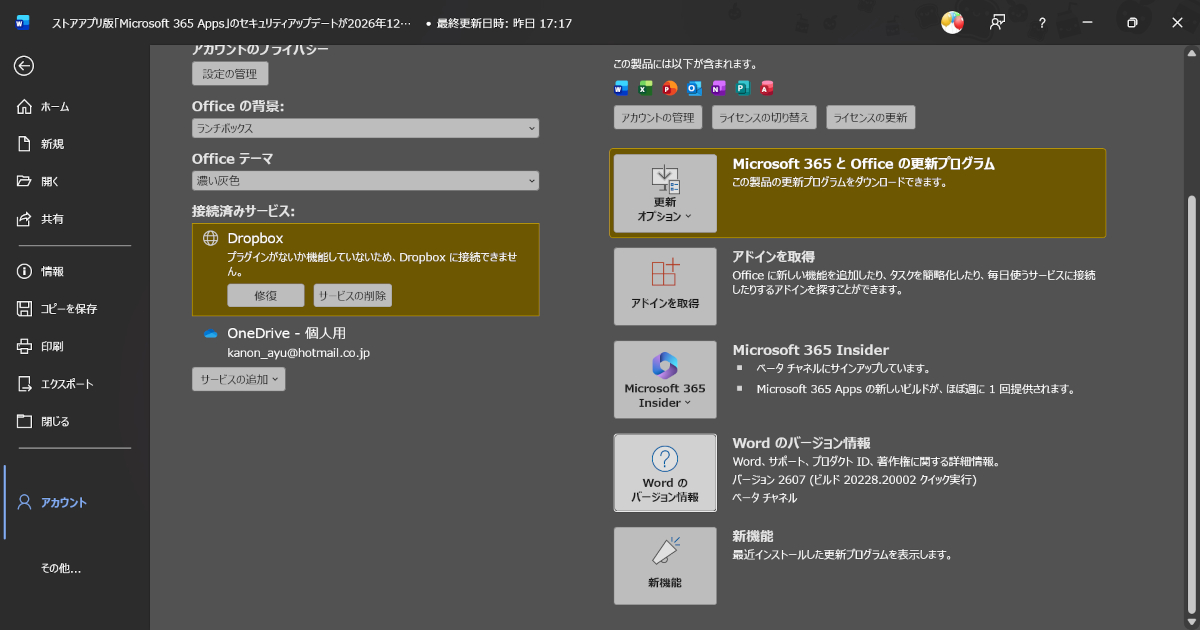Click the OneDrive - 個人用 service entry
The width and height of the screenshot is (1200, 630).
286,333
